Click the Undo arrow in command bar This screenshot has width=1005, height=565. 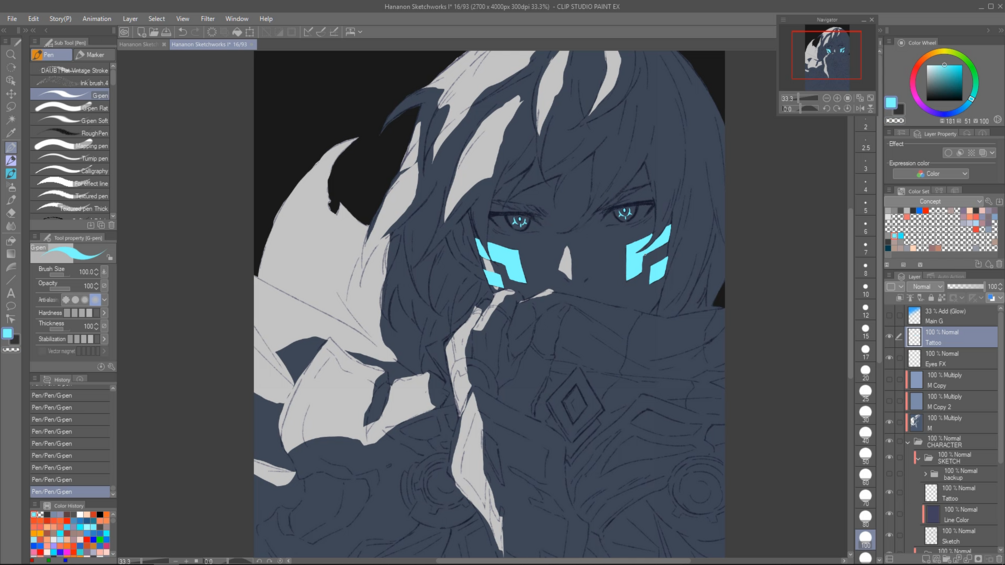pyautogui.click(x=183, y=31)
